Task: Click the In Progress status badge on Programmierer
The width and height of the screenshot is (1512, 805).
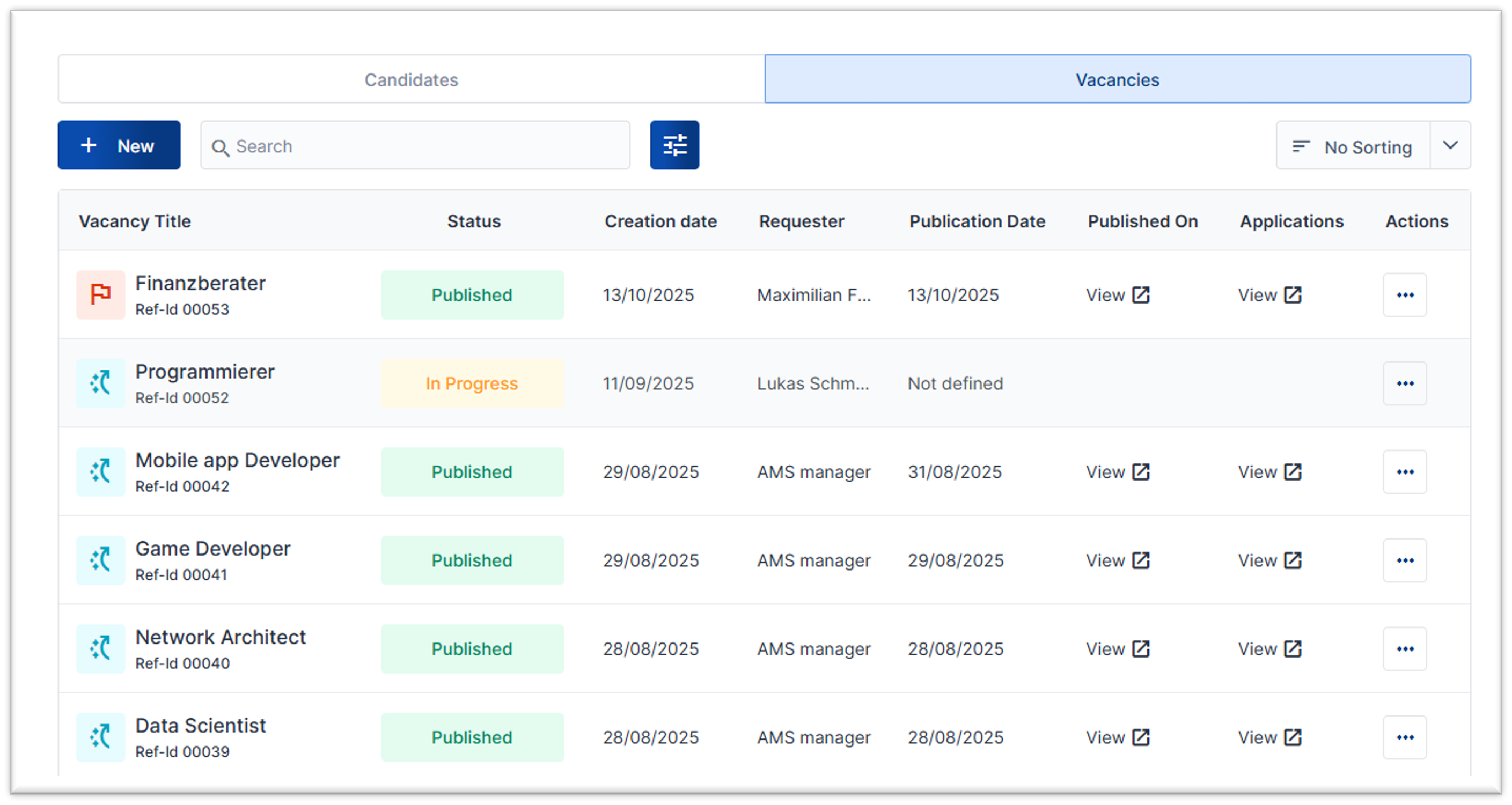Action: (472, 383)
